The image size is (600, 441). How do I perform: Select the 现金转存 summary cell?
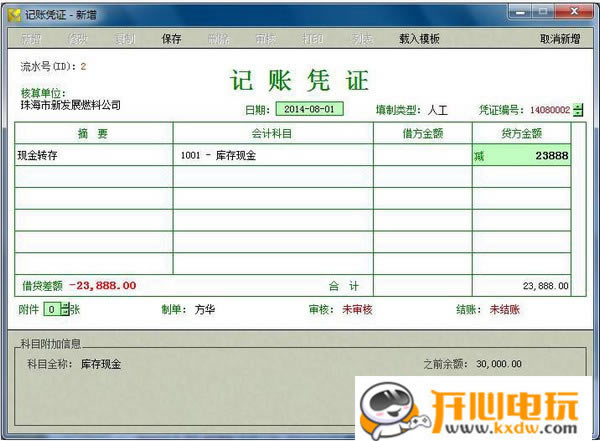93,156
